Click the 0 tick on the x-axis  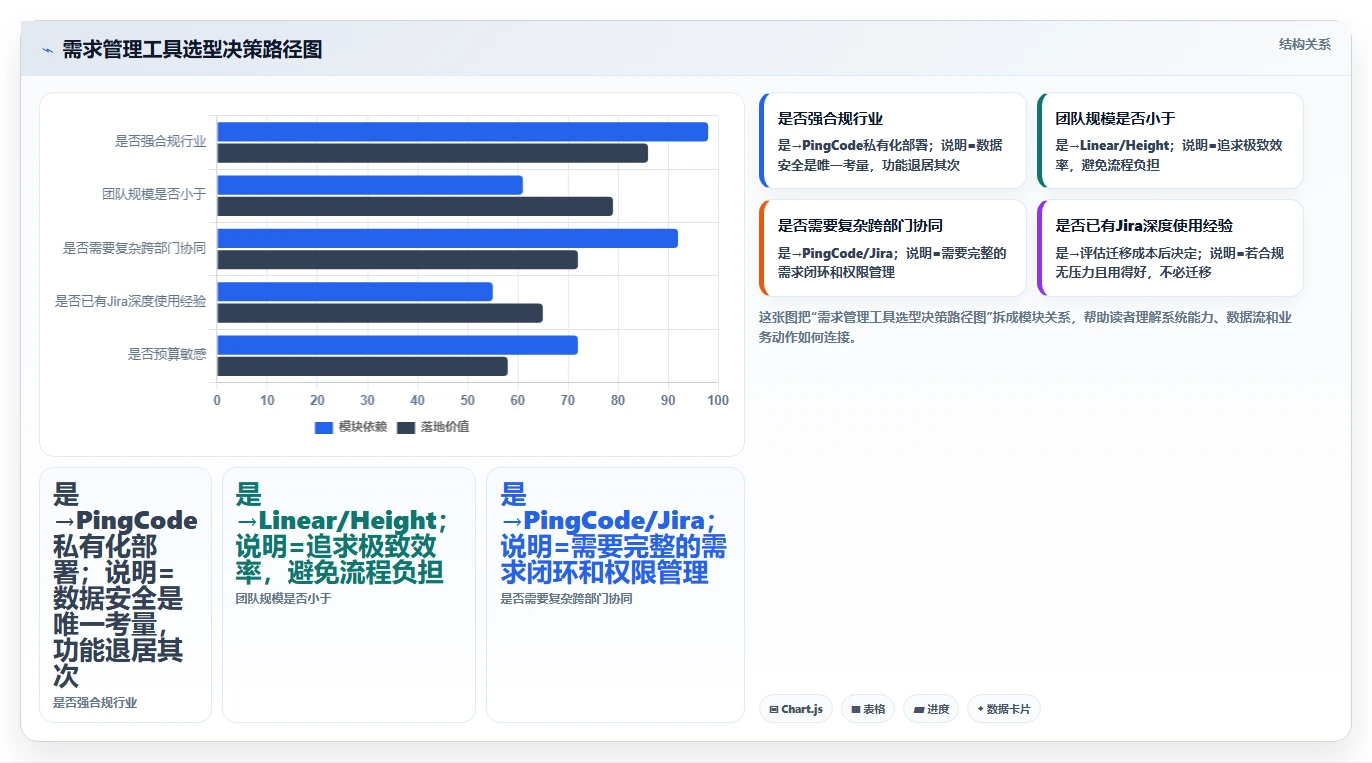point(217,400)
